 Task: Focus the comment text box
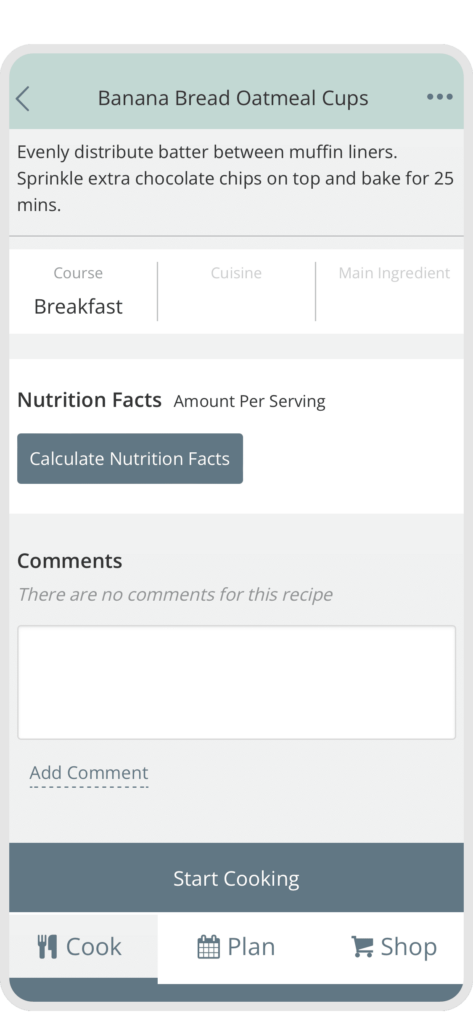tap(236, 682)
